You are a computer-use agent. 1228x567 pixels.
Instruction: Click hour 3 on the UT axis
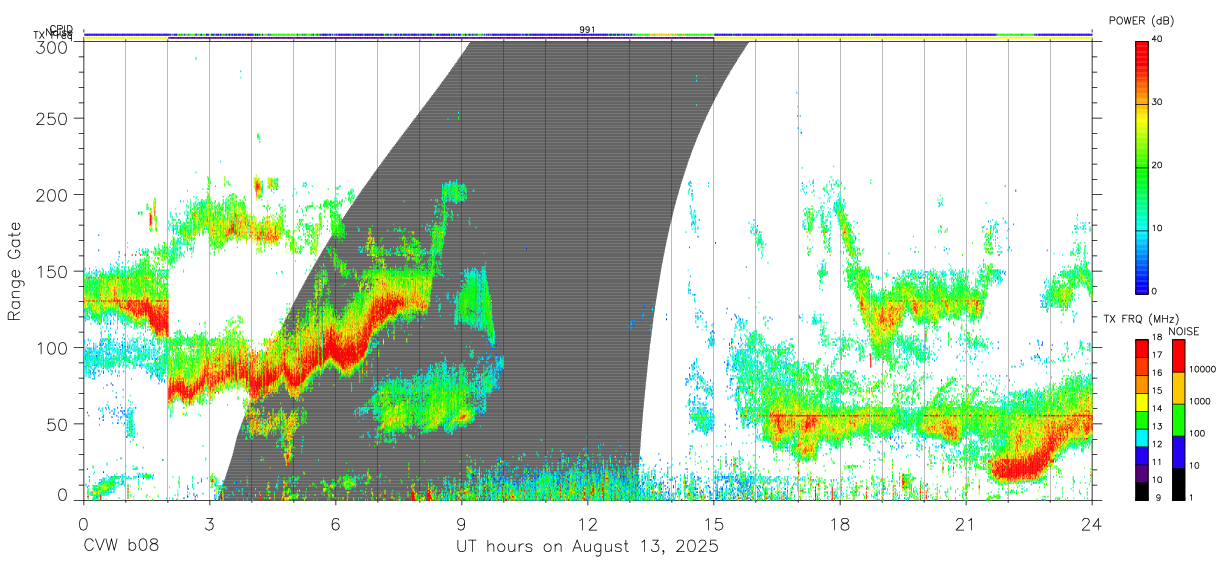pos(209,524)
